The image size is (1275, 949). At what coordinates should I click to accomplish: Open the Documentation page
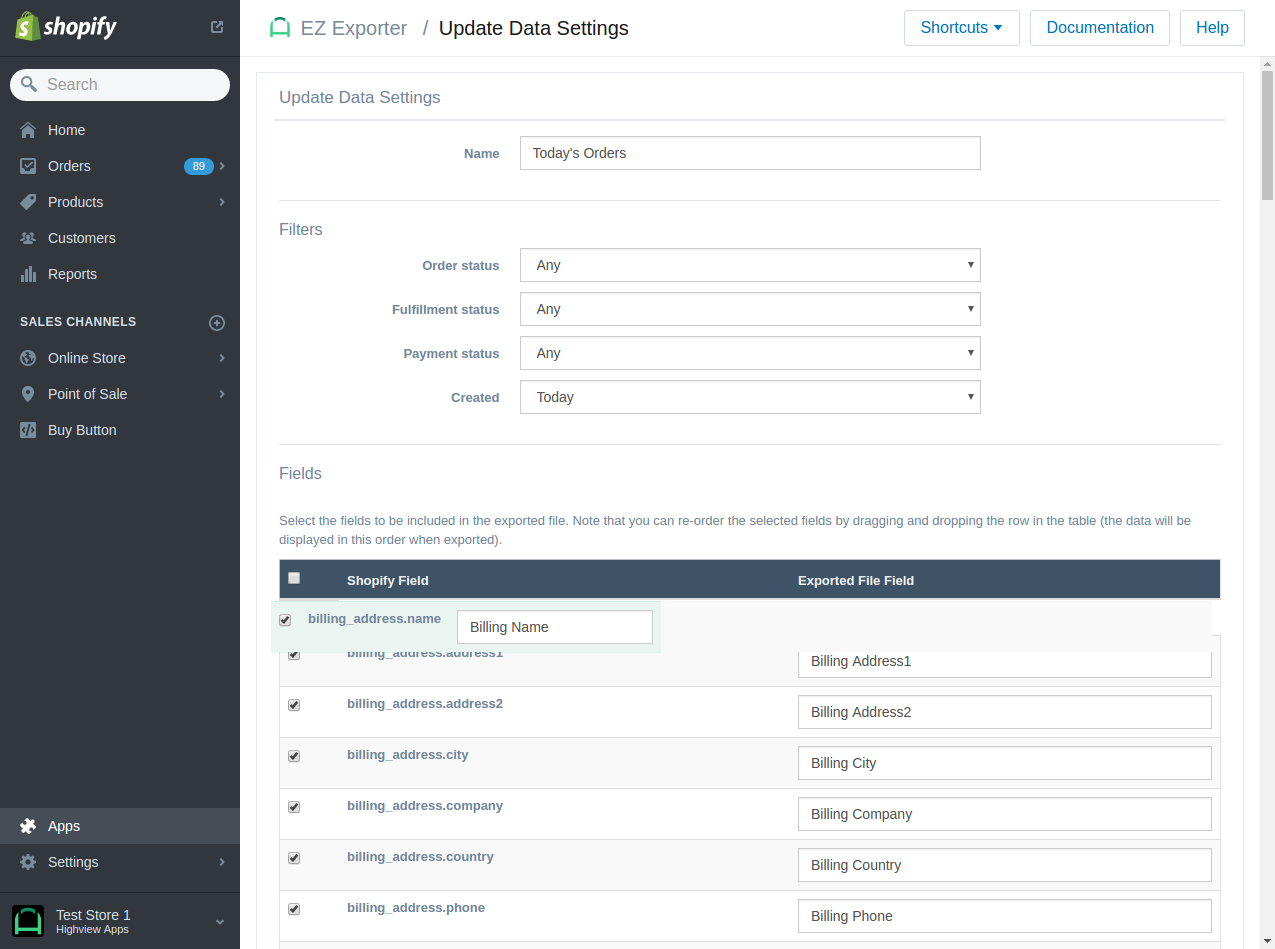click(1099, 27)
